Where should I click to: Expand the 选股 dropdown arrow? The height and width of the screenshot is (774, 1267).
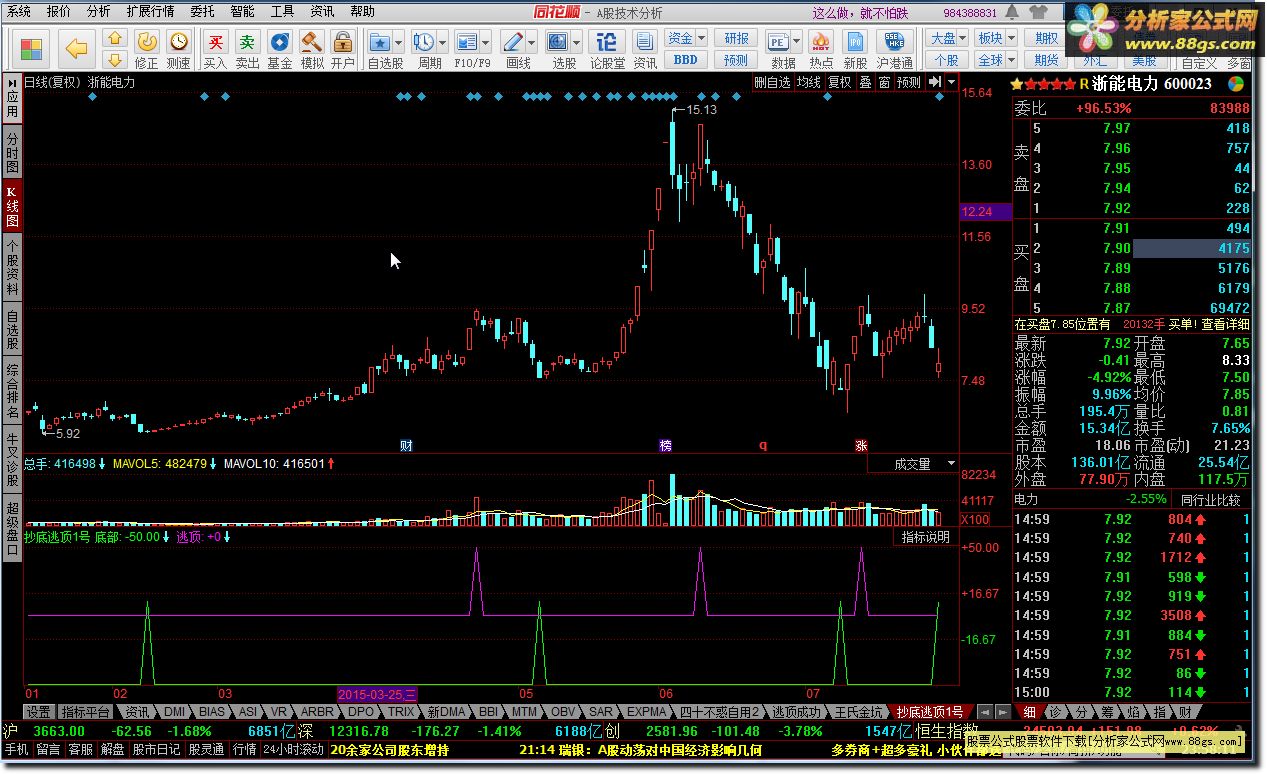tap(577, 43)
